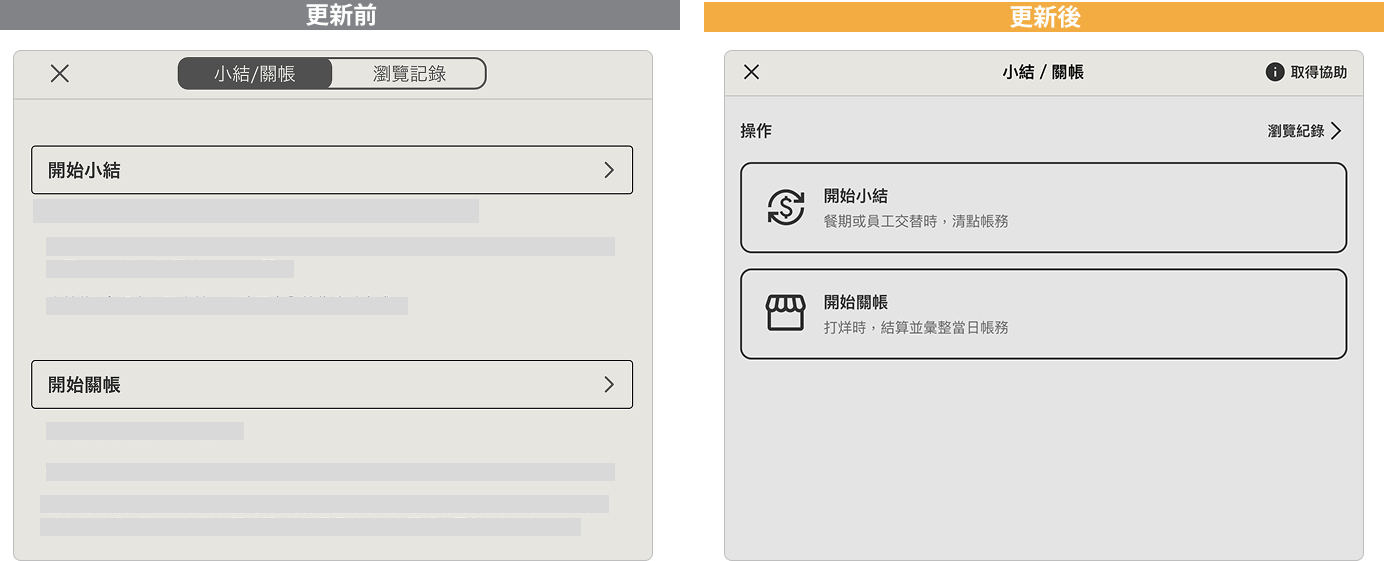
Task: Click the 開始小結 card title in the updated panel
Action: [856, 196]
